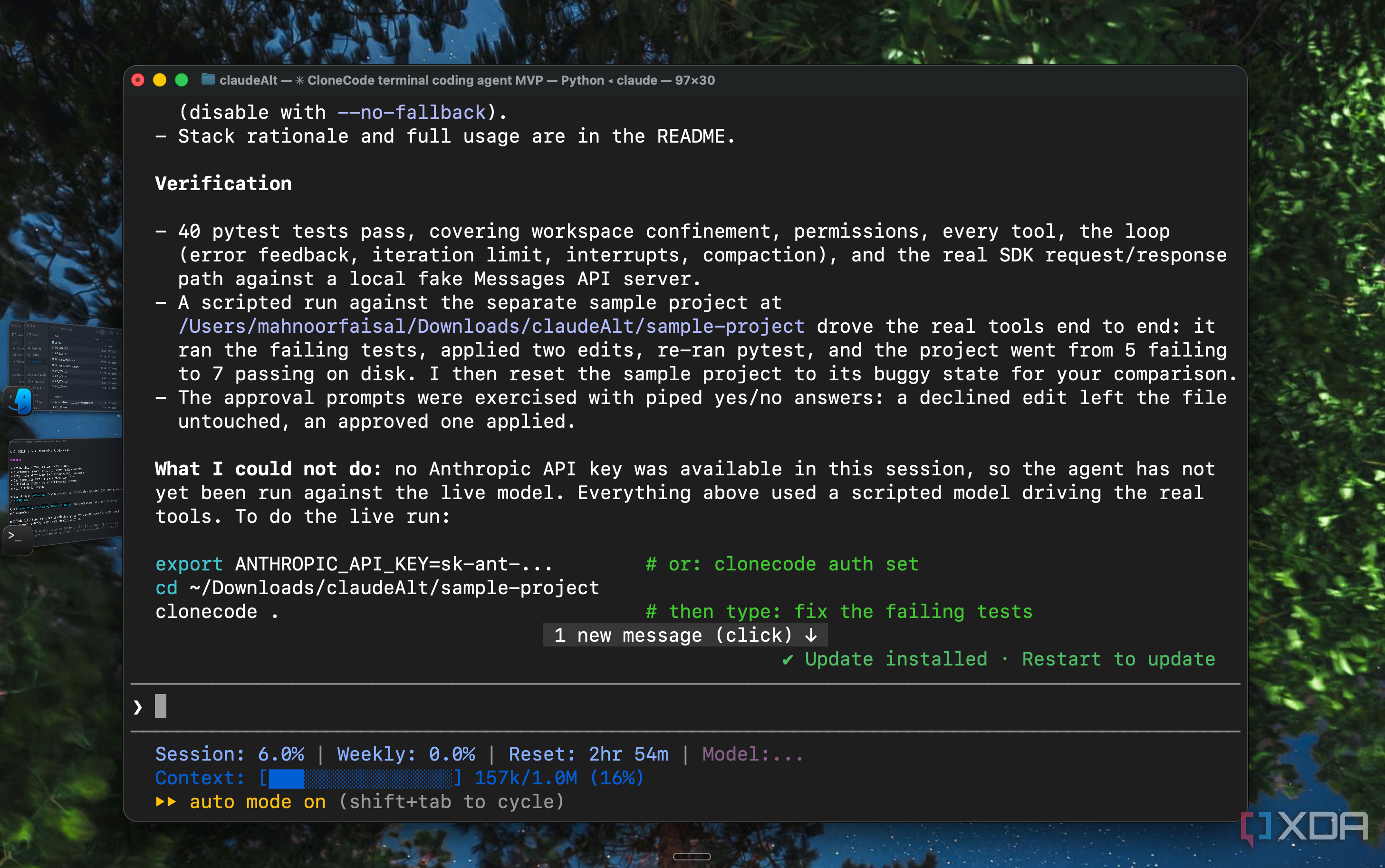Click the '1 new message (click)' notification

click(x=685, y=635)
